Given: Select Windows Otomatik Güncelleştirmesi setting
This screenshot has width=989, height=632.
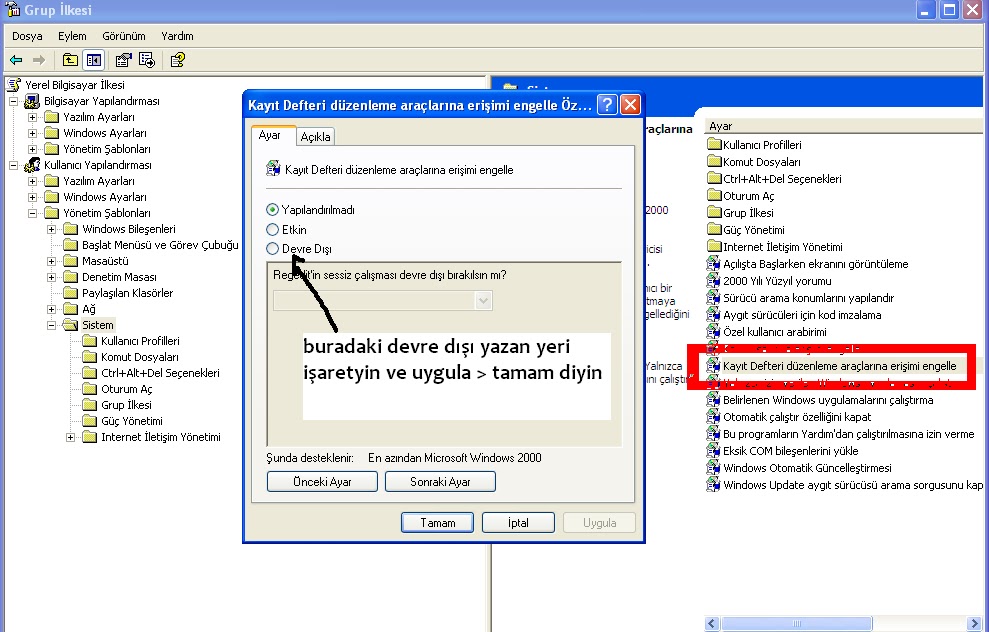Looking at the screenshot, I should point(800,469).
